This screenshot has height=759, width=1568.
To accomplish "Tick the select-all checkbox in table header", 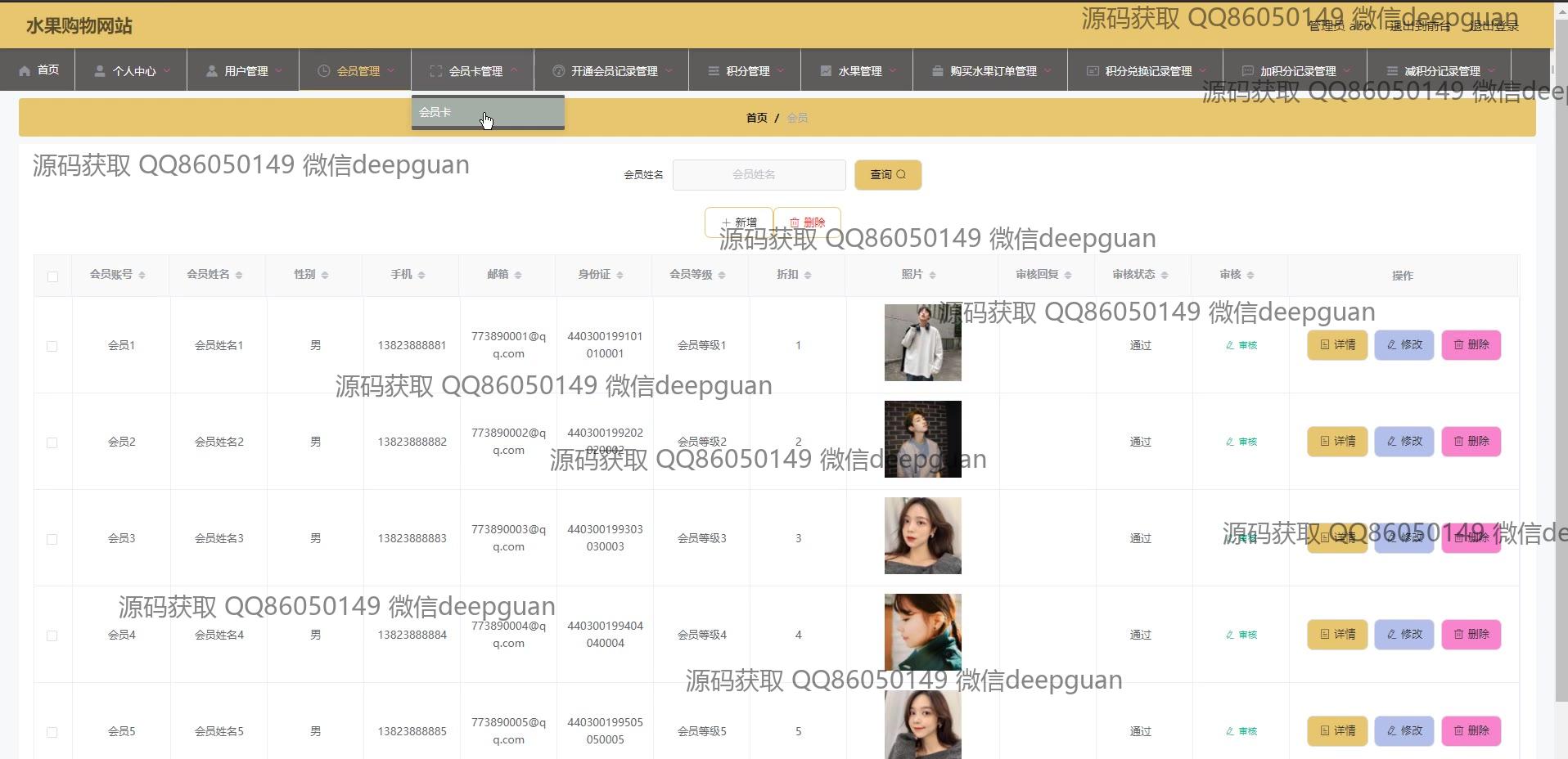I will pyautogui.click(x=52, y=276).
